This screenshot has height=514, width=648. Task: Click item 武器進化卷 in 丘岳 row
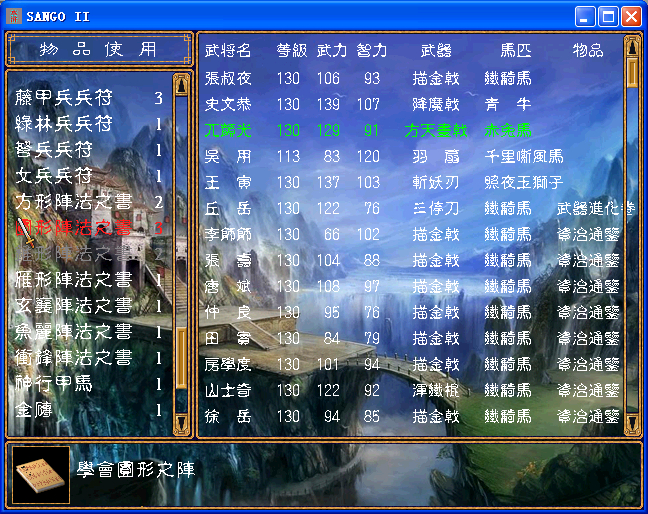coord(595,208)
